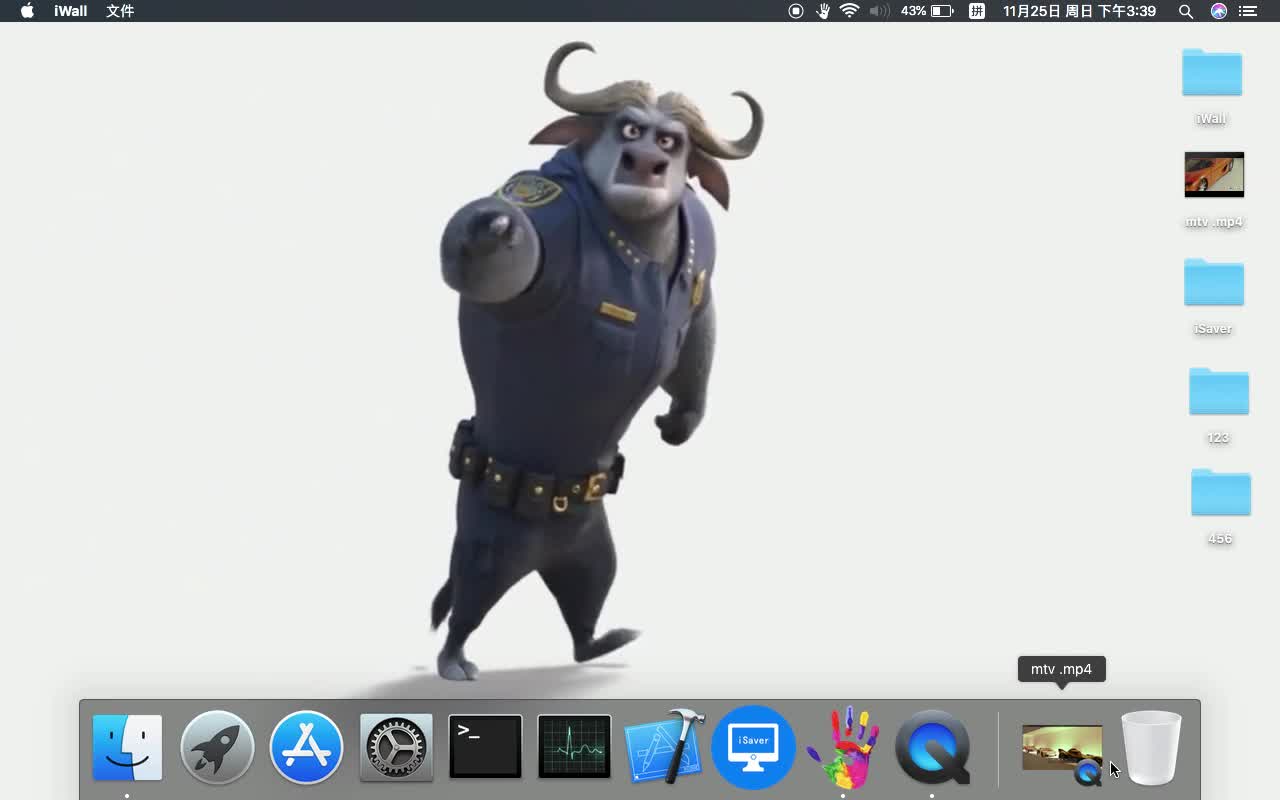Viewport: 1280px width, 800px height.
Task: Open iWall colorful hand icon
Action: [843, 747]
